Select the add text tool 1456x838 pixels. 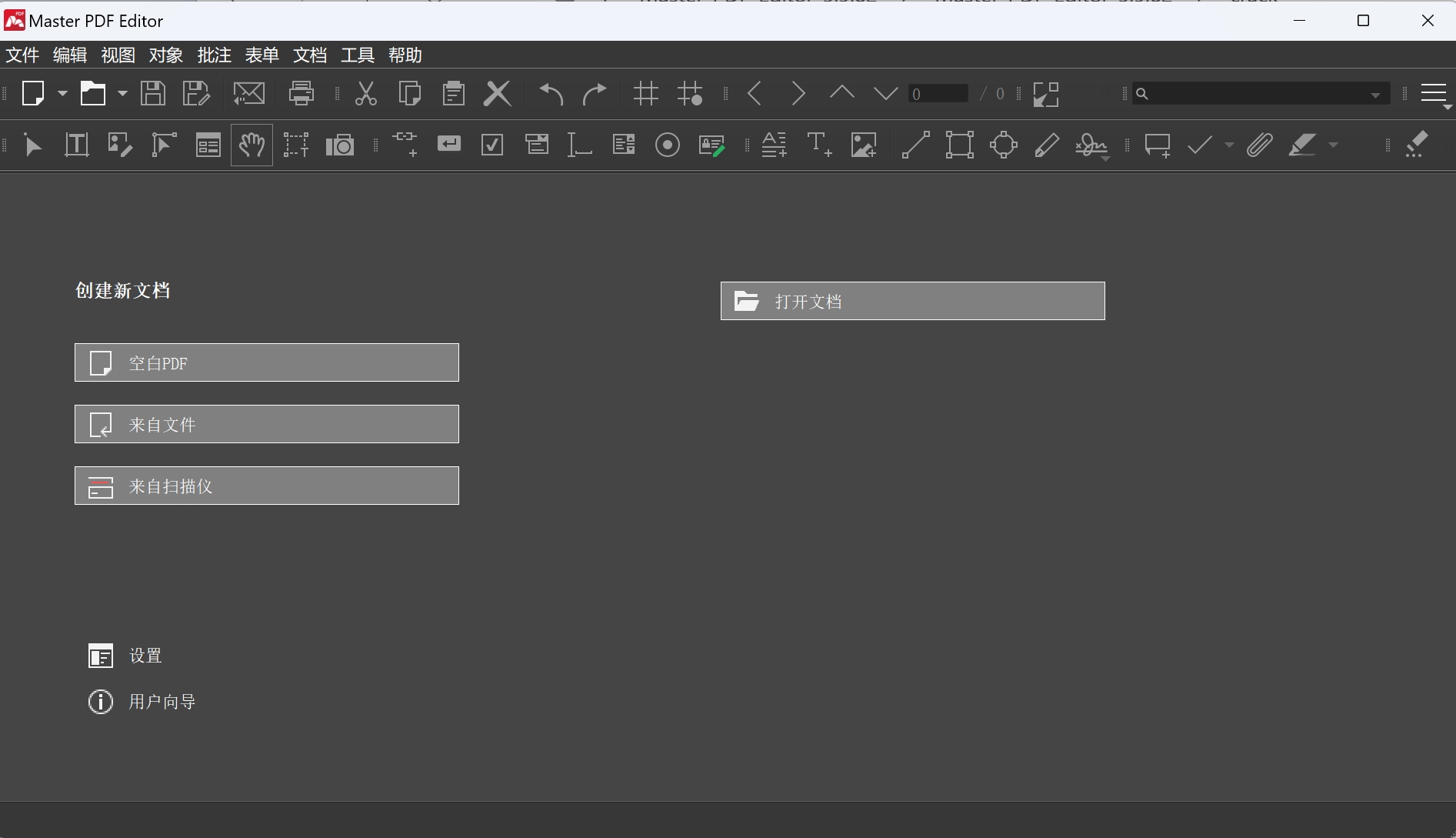pos(819,145)
